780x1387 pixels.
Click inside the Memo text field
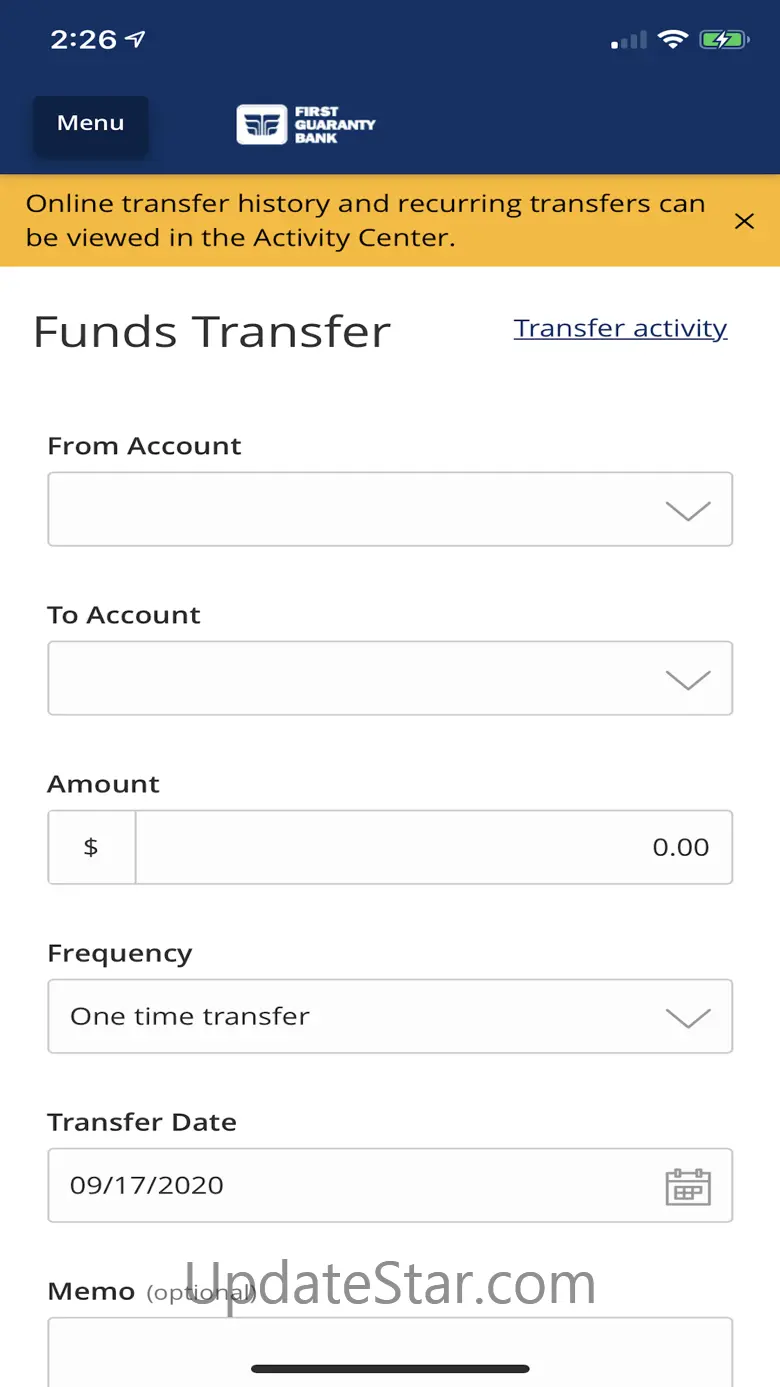click(390, 1352)
